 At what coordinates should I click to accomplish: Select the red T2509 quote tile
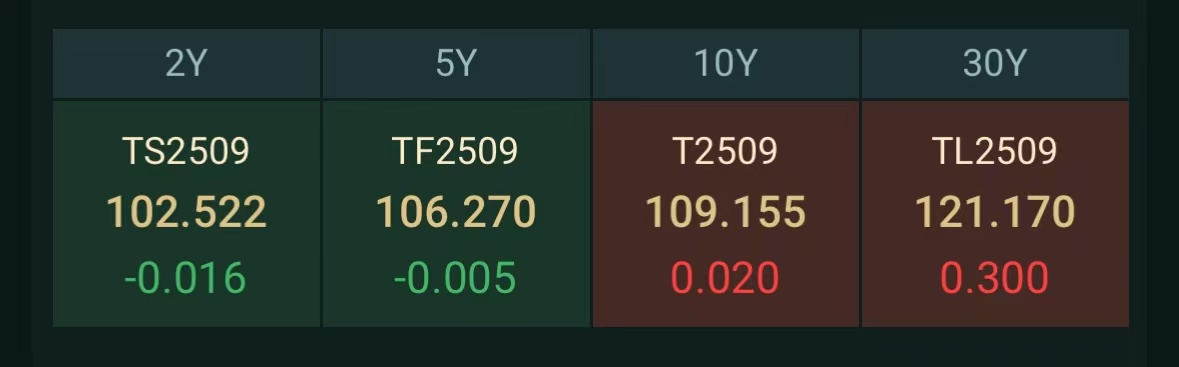tap(726, 214)
